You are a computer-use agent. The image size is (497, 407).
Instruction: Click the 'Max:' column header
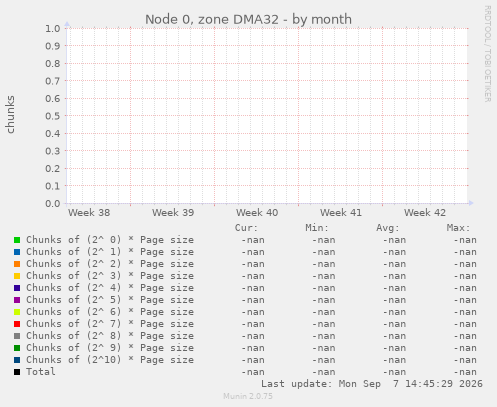458,228
